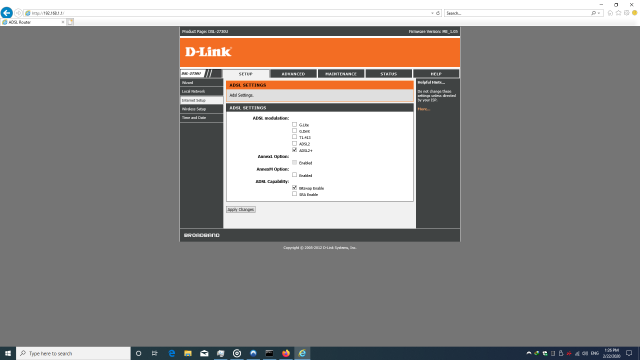
Task: Uncheck the Bitswap Enable checkbox
Action: [x=294, y=188]
